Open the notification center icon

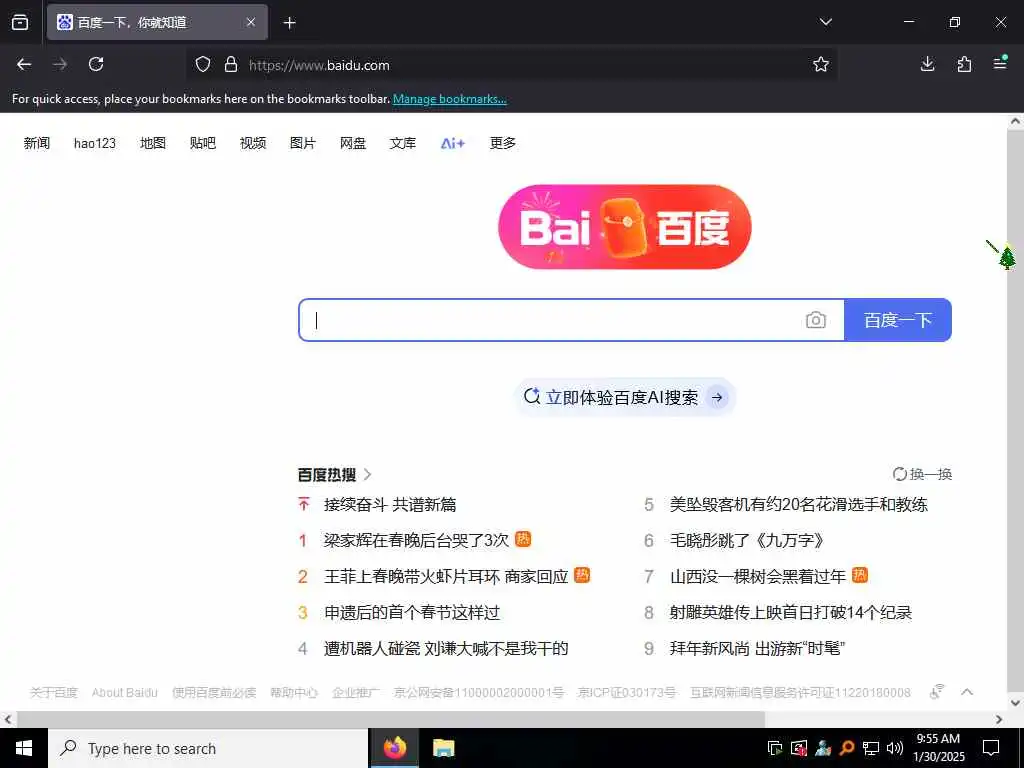991,748
